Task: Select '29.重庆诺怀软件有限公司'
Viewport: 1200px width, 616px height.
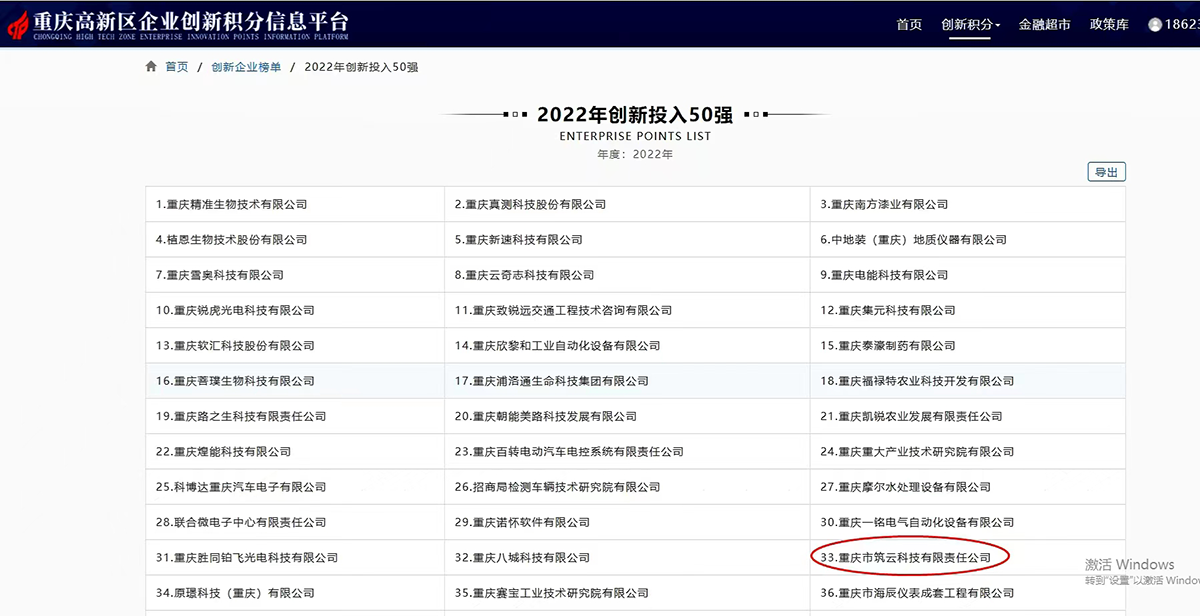Action: point(522,522)
